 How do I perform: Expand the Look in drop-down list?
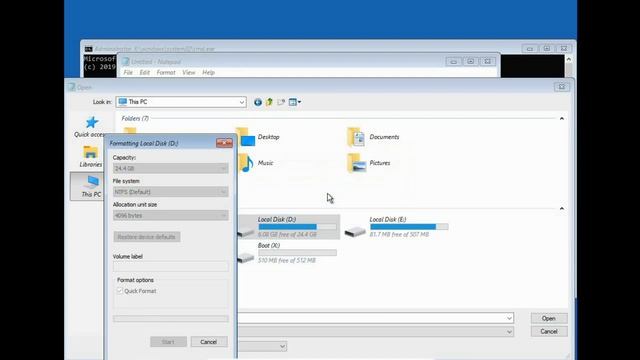coord(241,102)
